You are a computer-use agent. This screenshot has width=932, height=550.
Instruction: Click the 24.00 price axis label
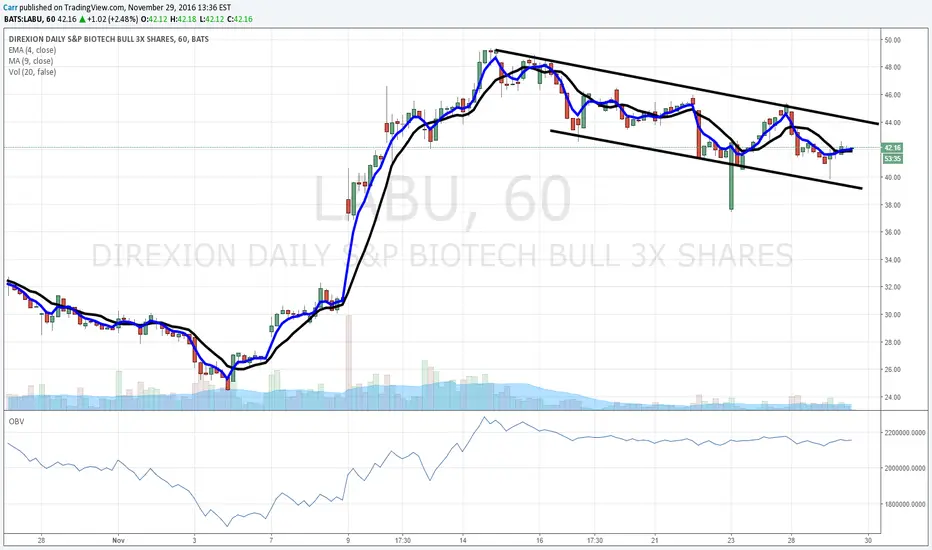[x=892, y=397]
